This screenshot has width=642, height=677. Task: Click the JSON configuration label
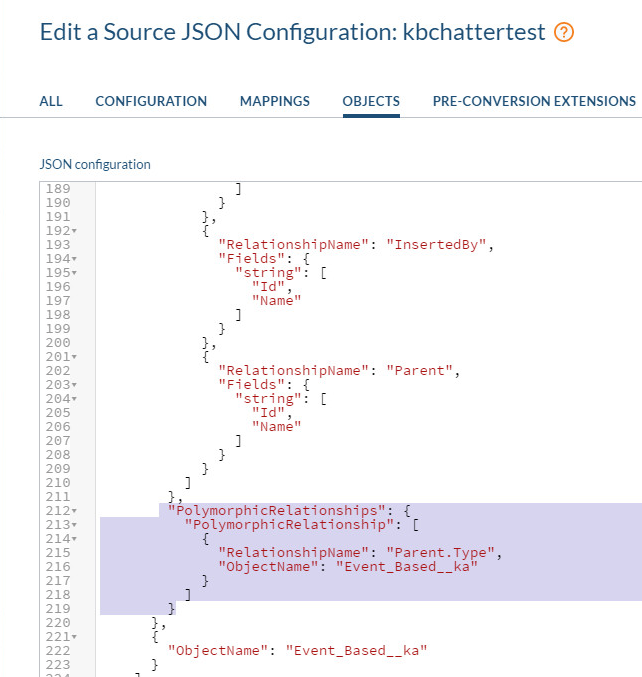click(x=95, y=165)
